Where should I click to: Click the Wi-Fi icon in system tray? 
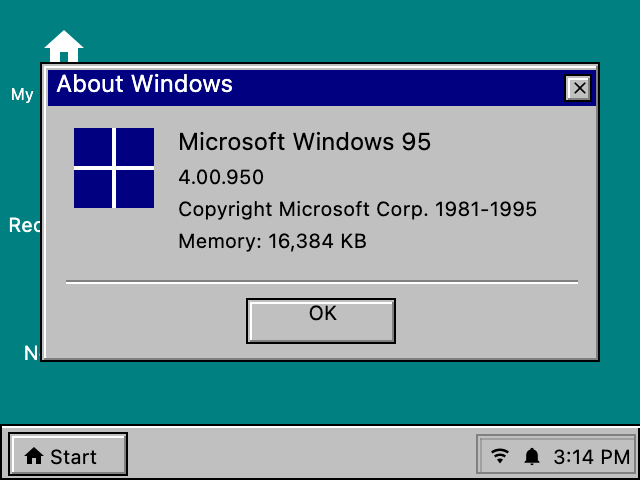(x=500, y=456)
